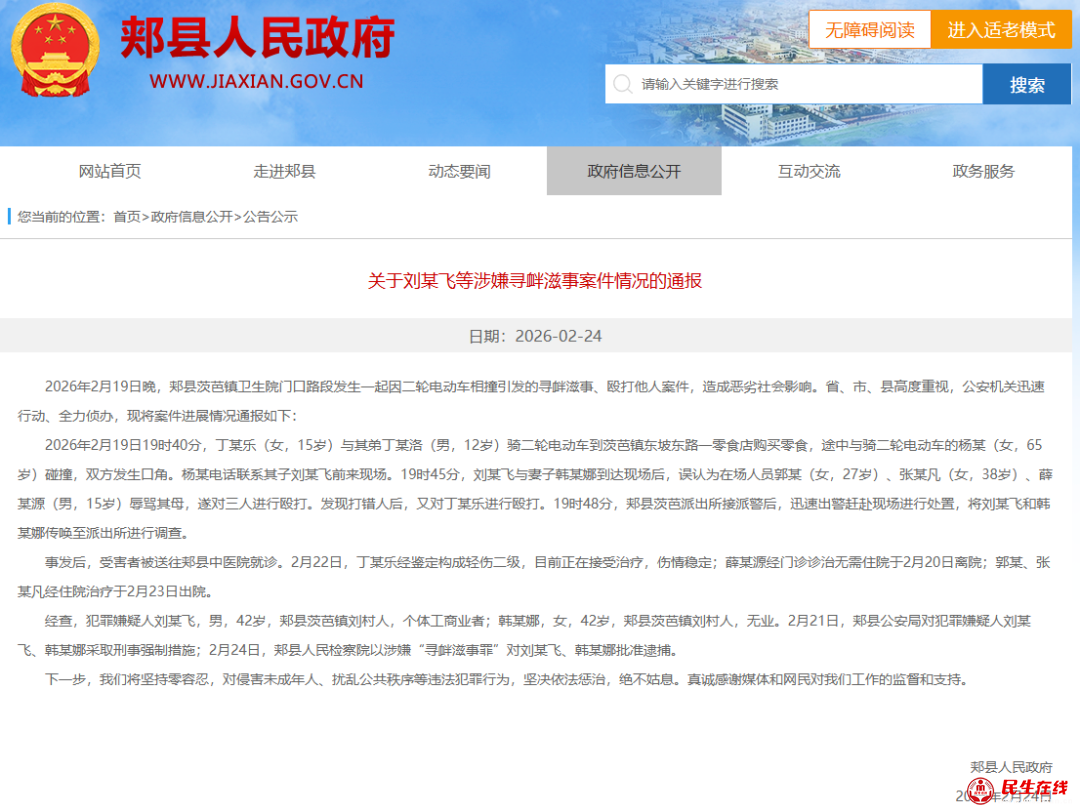
Task: Open the 走进郏县 navigation item
Action: (x=284, y=171)
